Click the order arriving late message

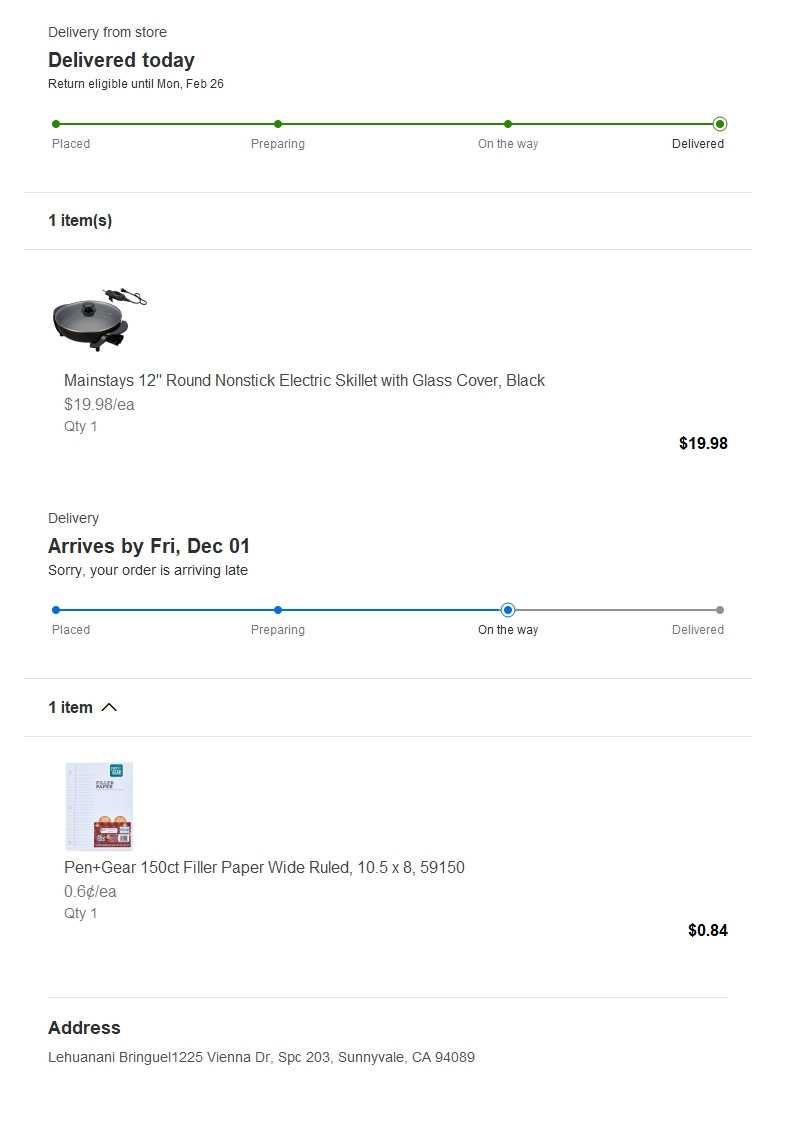[x=148, y=571]
